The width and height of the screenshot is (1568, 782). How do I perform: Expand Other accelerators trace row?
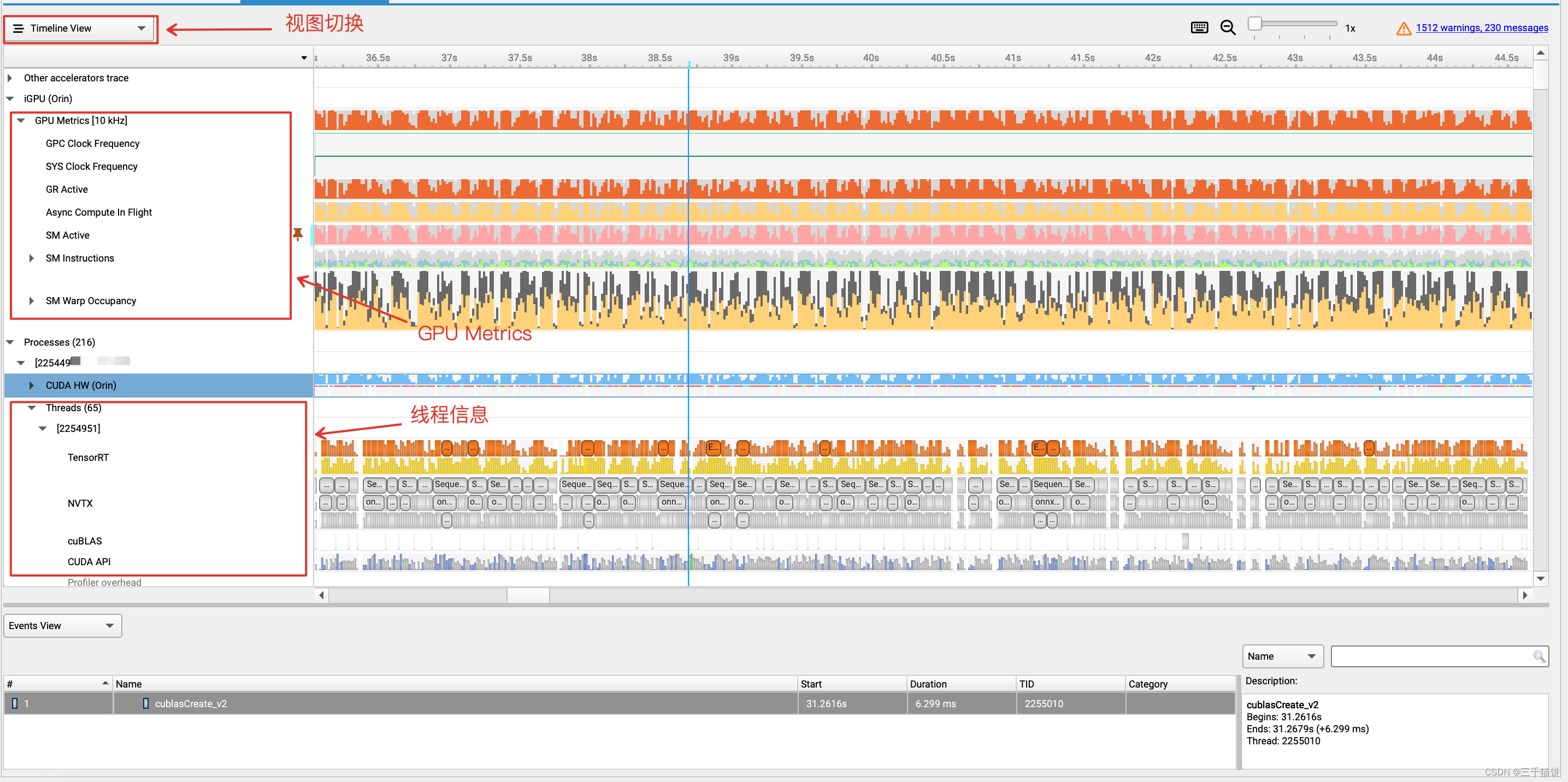(10, 78)
